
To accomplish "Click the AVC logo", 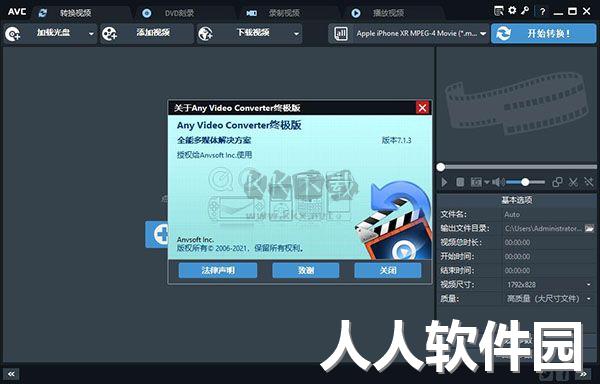I will 17,11.
